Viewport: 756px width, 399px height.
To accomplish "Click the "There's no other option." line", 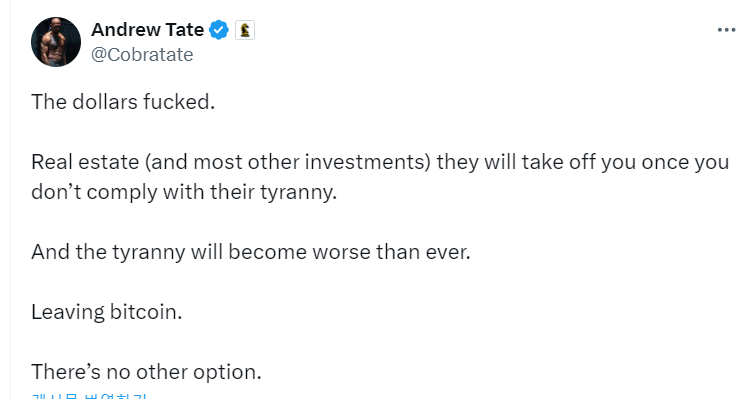I will pos(146,372).
